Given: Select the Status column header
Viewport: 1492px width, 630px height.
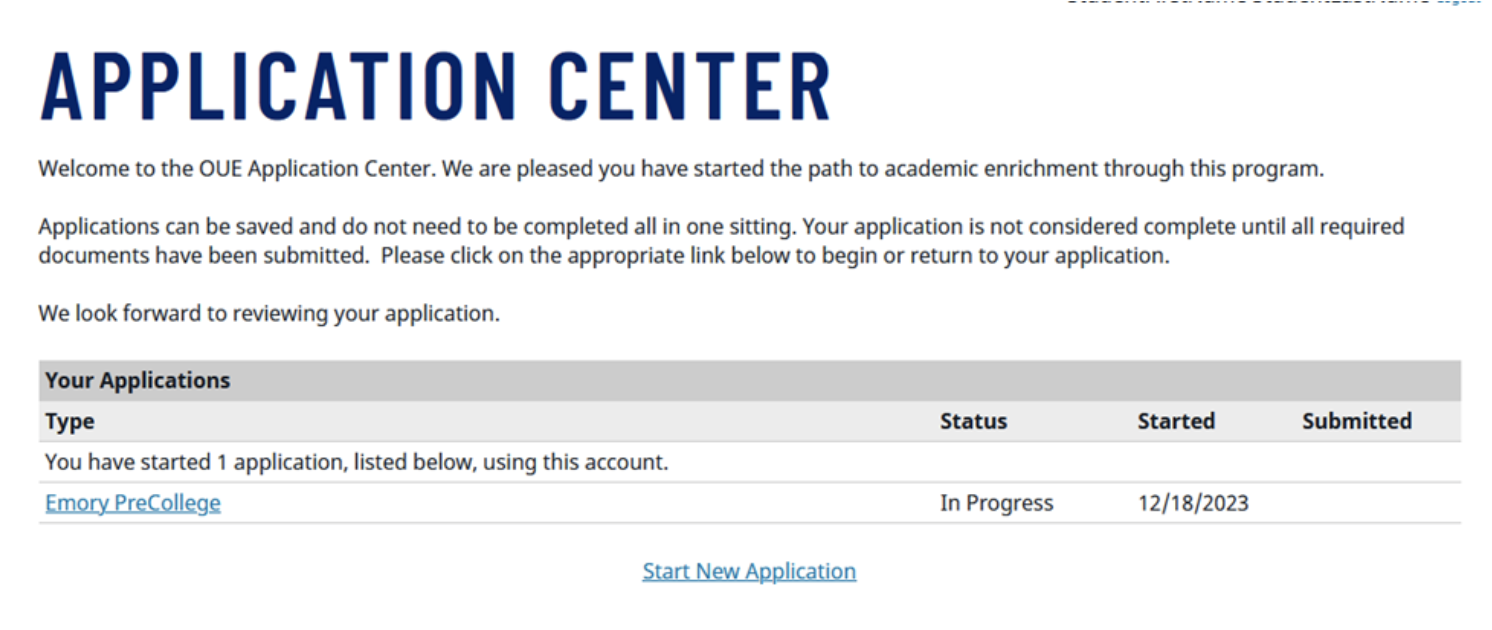Looking at the screenshot, I should coord(973,422).
